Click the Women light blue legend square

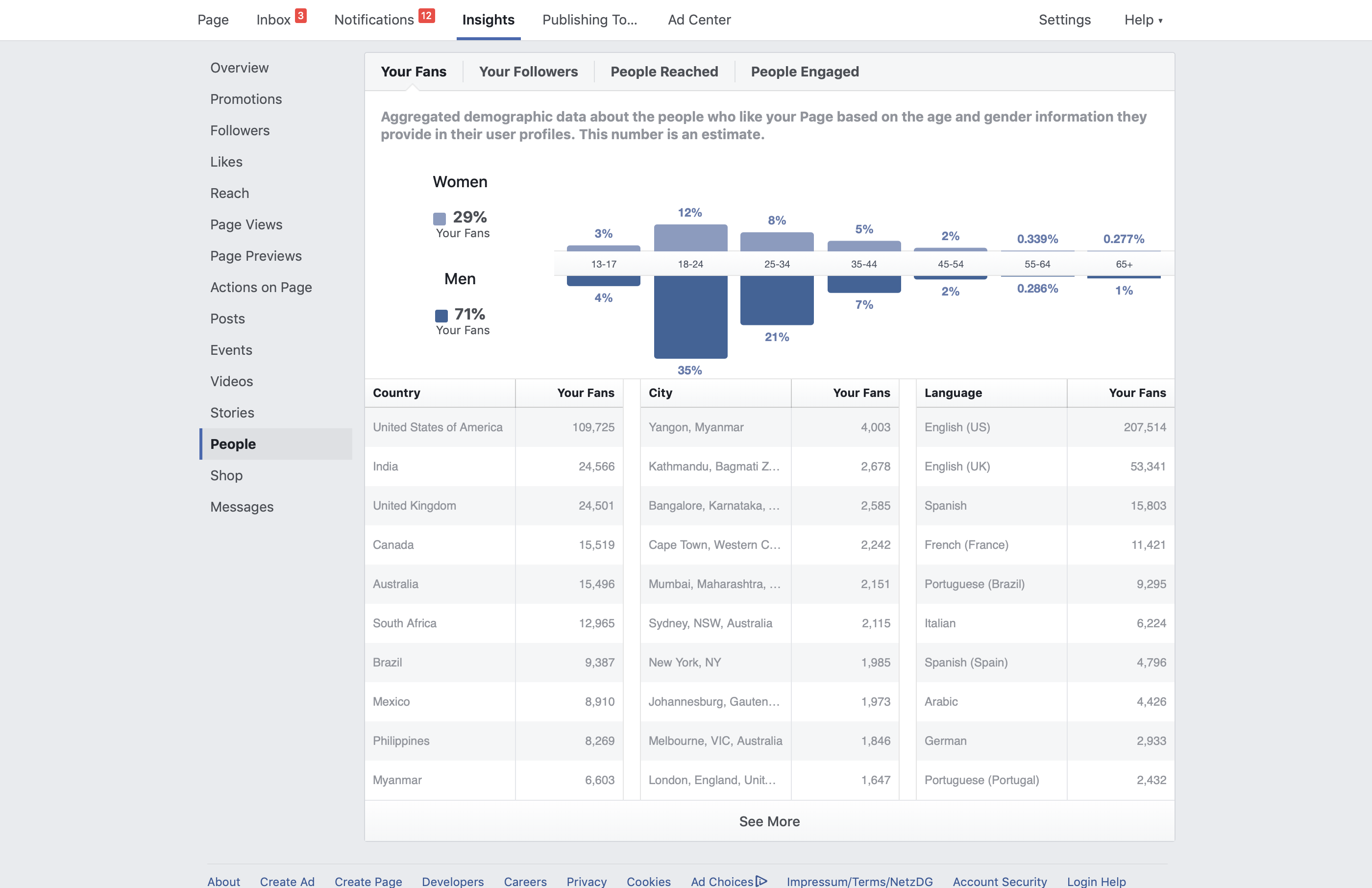coord(439,219)
